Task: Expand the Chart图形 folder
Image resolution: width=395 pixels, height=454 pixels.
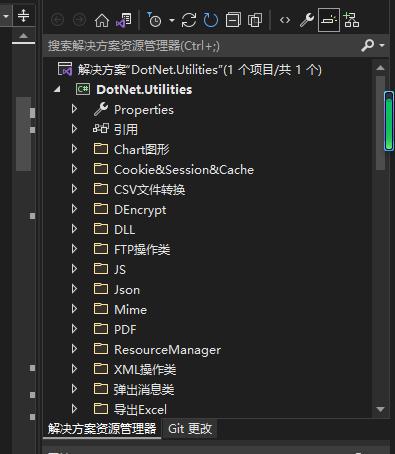Action: pos(74,149)
